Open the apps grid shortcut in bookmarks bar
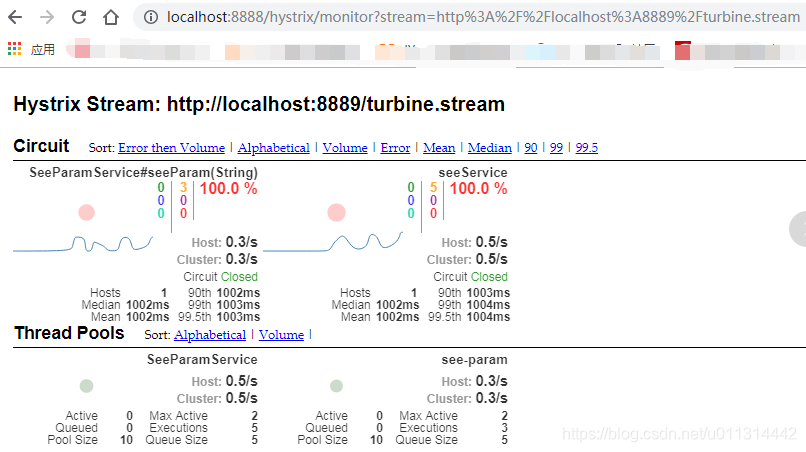 point(14,49)
